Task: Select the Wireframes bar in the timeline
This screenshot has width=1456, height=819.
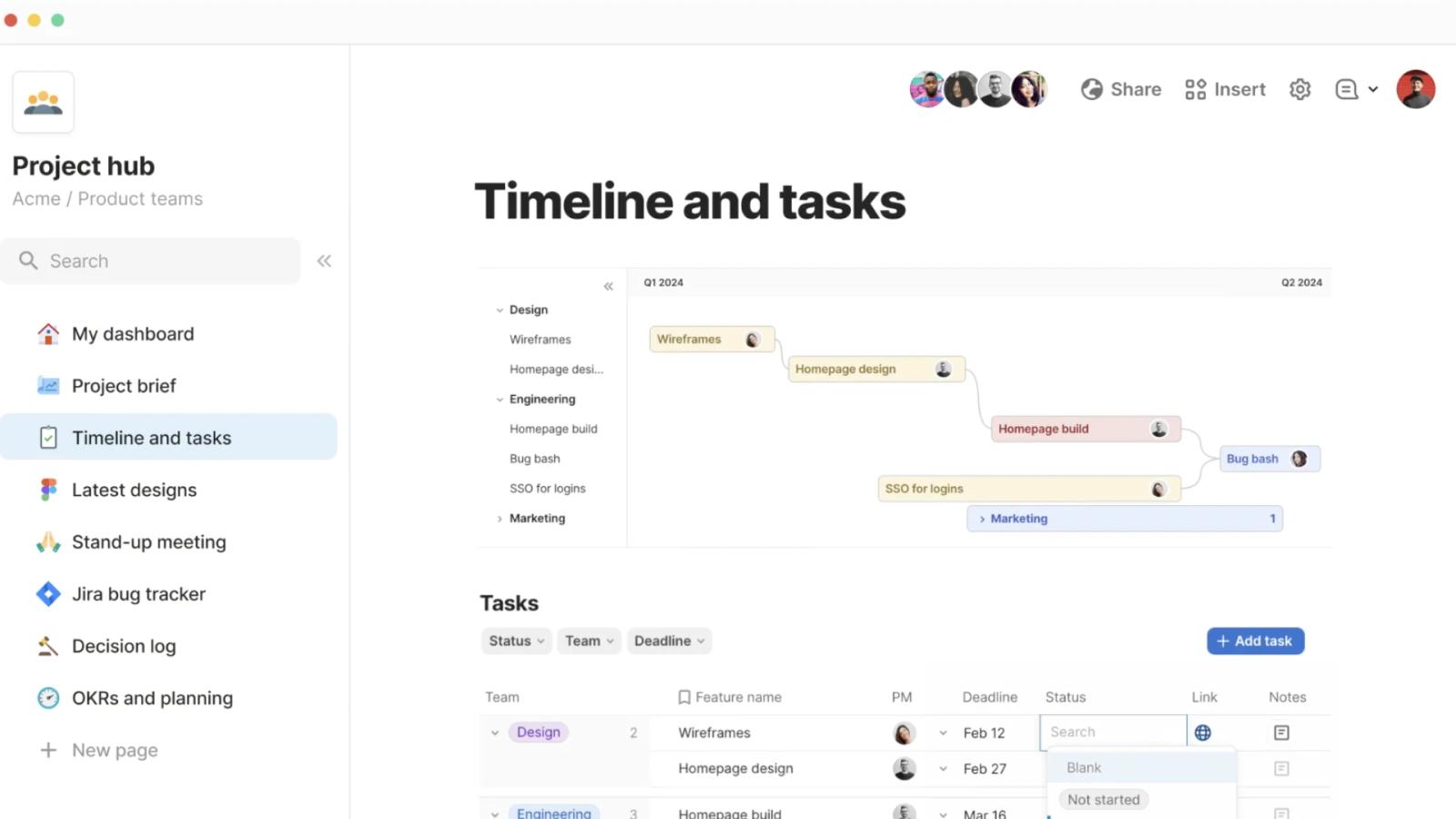Action: click(x=712, y=339)
